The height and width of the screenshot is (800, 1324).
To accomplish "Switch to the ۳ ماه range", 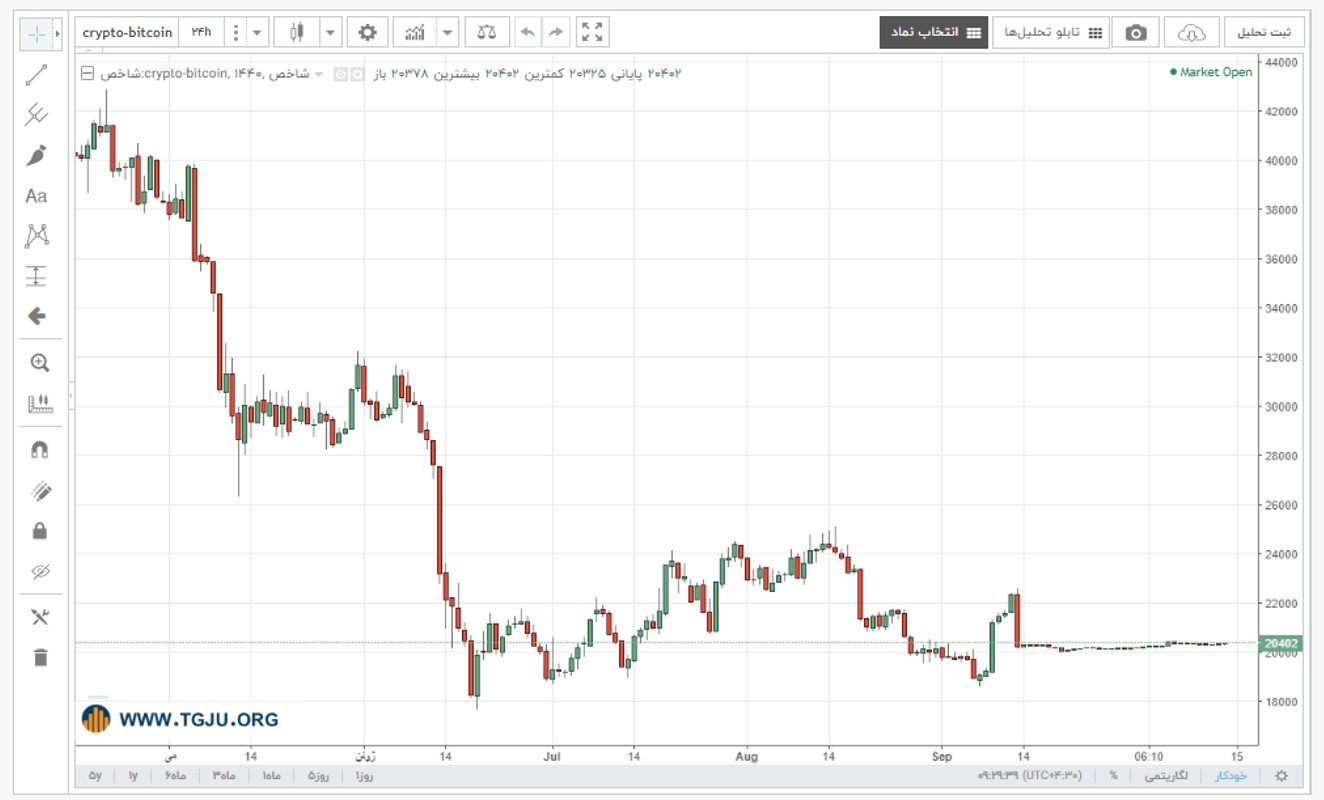I will pos(223,776).
